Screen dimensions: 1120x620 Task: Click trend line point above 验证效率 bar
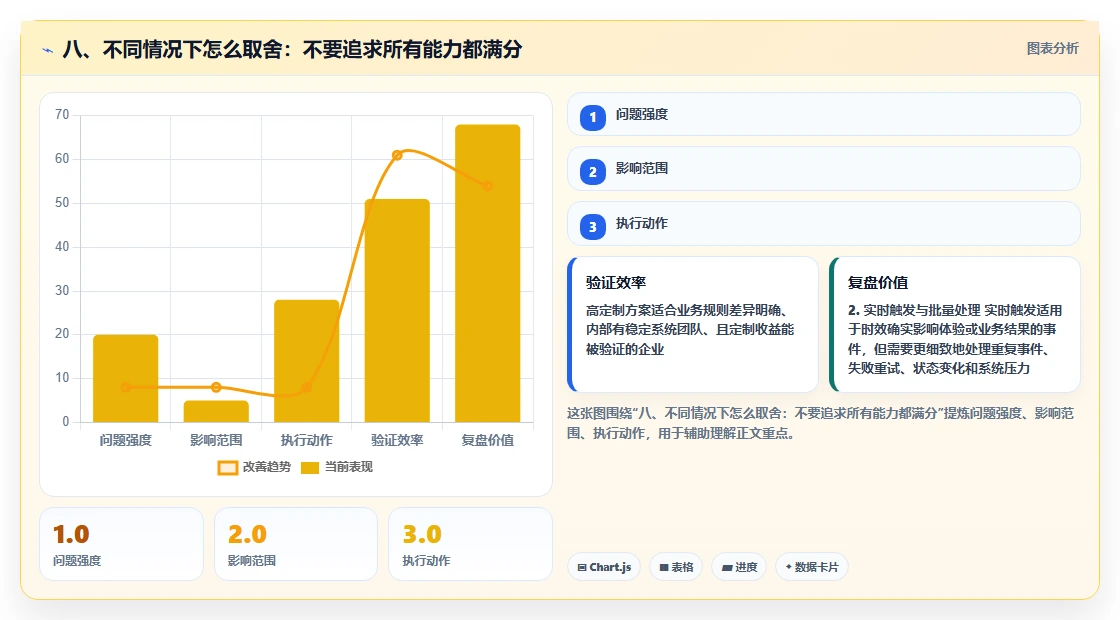click(x=397, y=155)
